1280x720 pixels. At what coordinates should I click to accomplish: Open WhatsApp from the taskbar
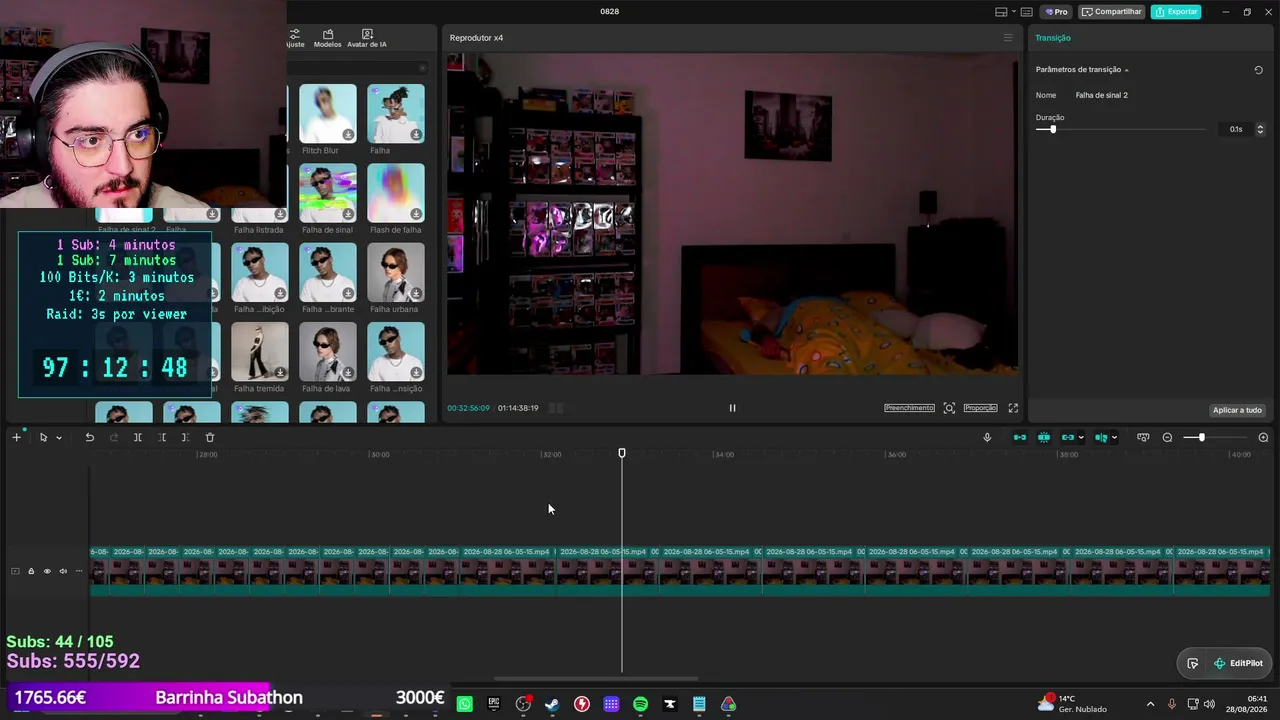(x=464, y=704)
